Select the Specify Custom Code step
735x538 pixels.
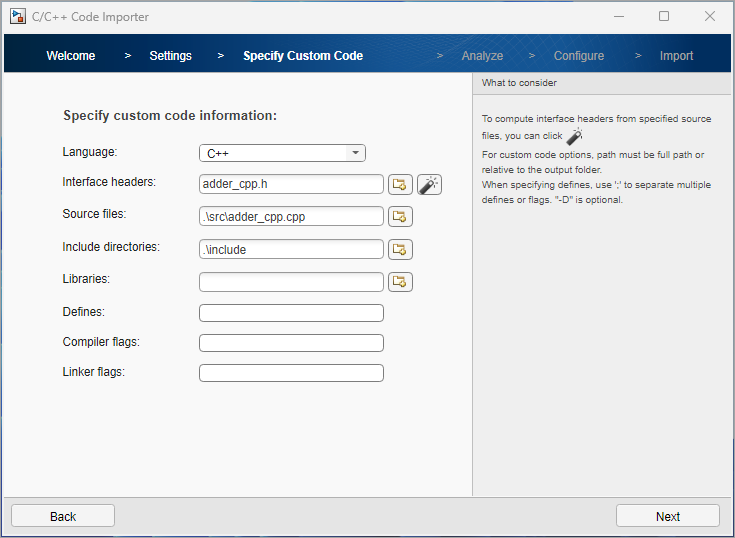click(303, 56)
